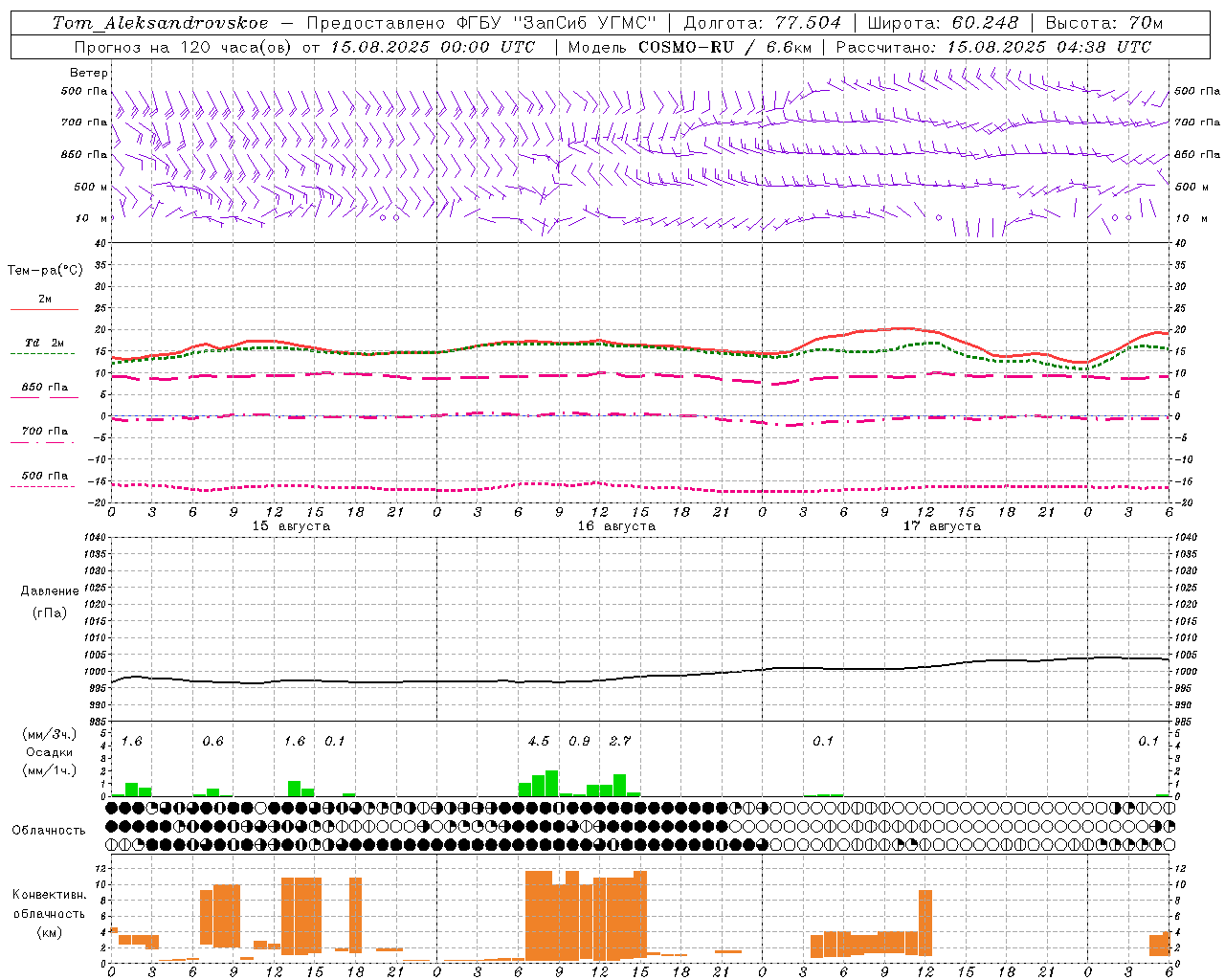The height and width of the screenshot is (980, 1225).
Task: Click the 'Осадки' precipitation label
Action: (x=49, y=752)
